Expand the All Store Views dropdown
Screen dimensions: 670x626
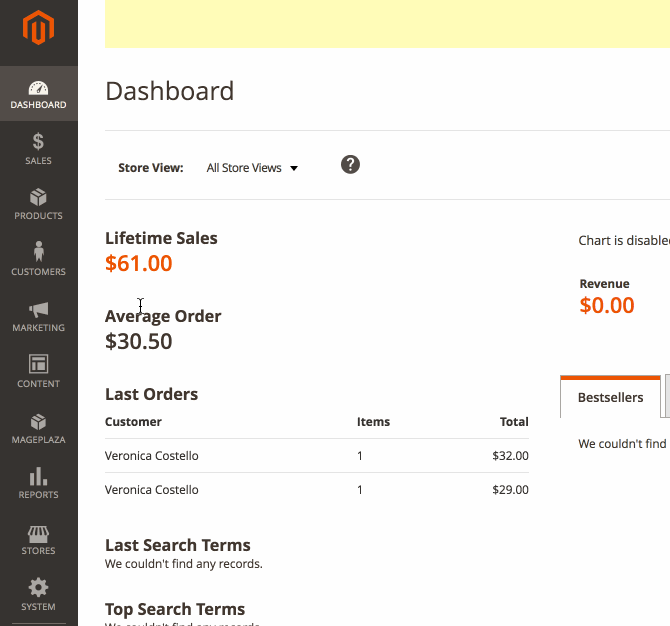(x=252, y=168)
